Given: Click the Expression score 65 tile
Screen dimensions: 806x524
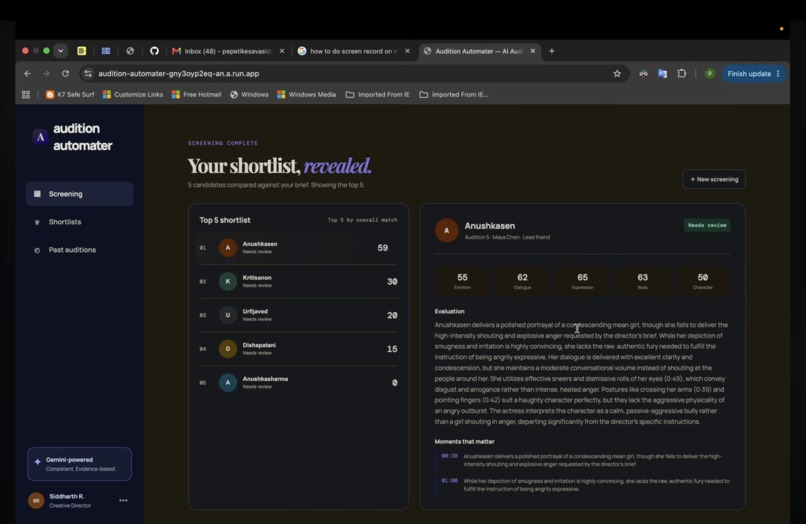Looking at the screenshot, I should [x=582, y=281].
